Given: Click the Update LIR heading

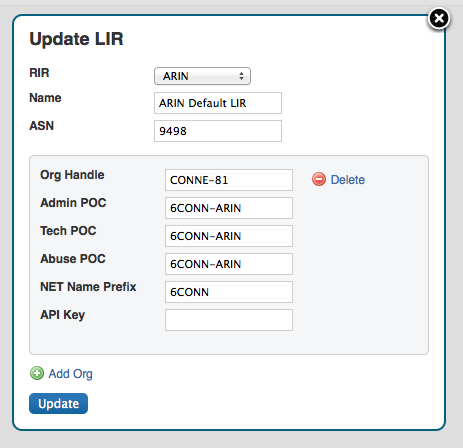Looking at the screenshot, I should click(76, 39).
